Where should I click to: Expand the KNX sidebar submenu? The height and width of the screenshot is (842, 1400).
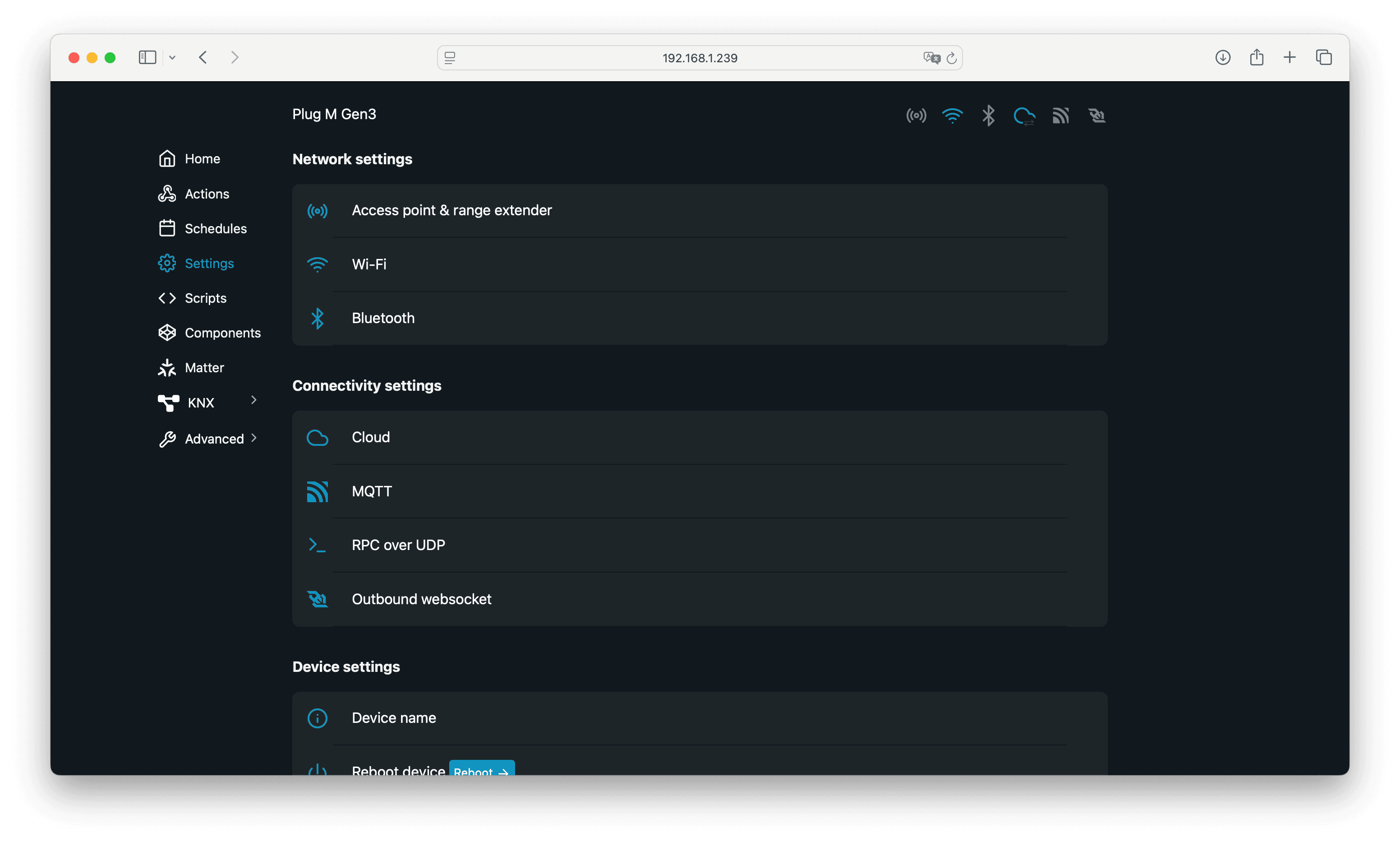(x=253, y=401)
